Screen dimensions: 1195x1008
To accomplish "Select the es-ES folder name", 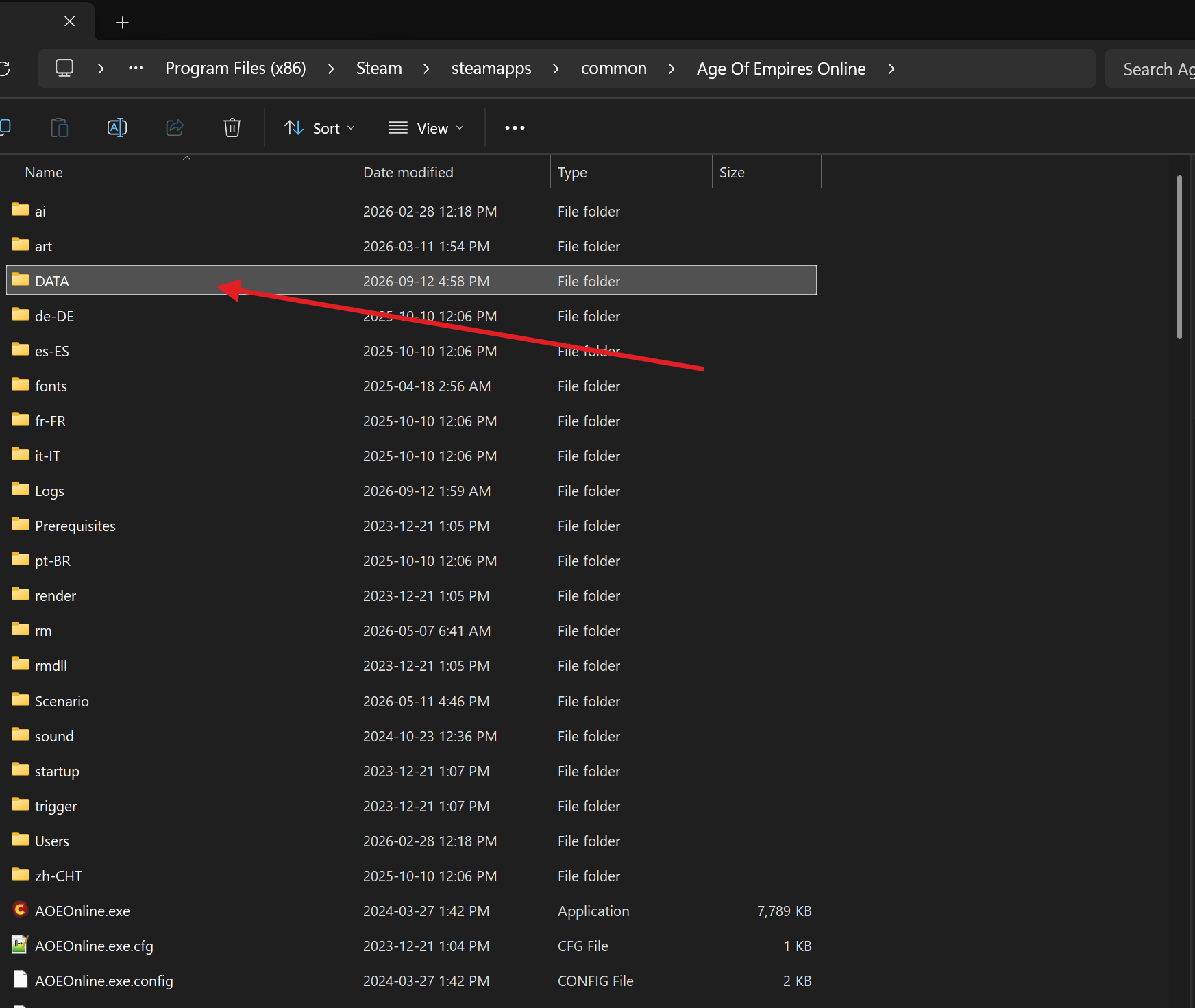I will pos(52,352).
